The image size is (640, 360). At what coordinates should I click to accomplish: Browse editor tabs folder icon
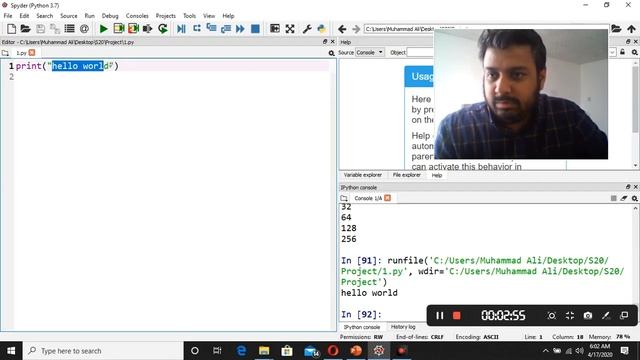5,53
